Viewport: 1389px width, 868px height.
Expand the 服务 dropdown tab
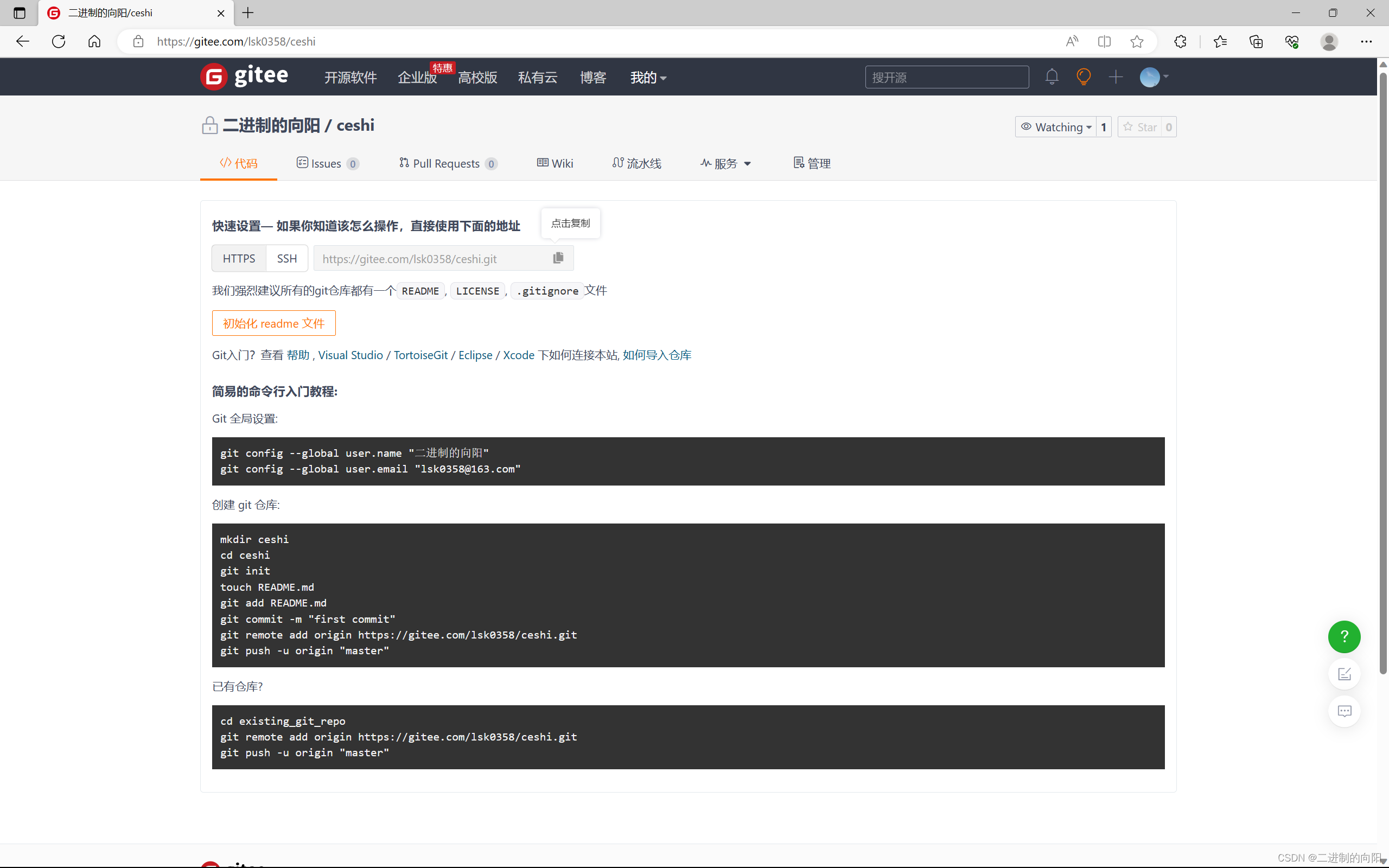tap(725, 164)
